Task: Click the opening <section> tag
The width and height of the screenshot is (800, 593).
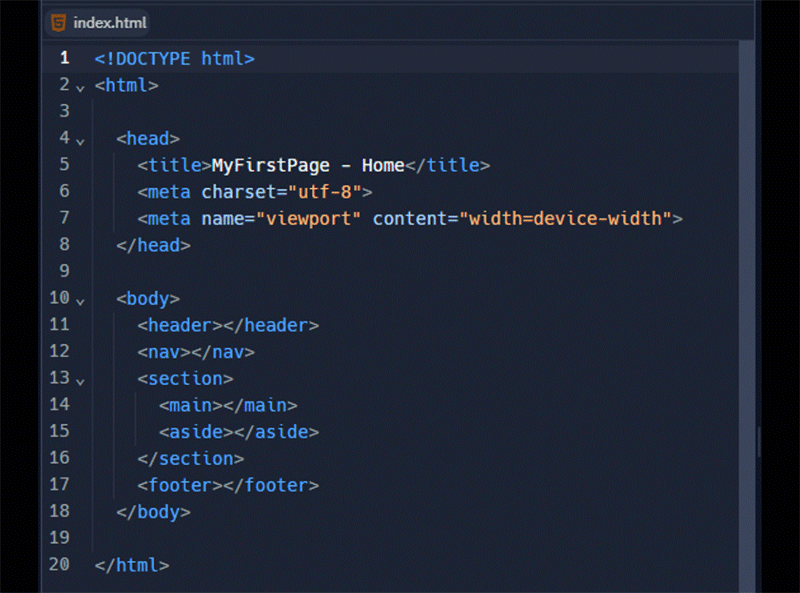Action: pos(185,379)
